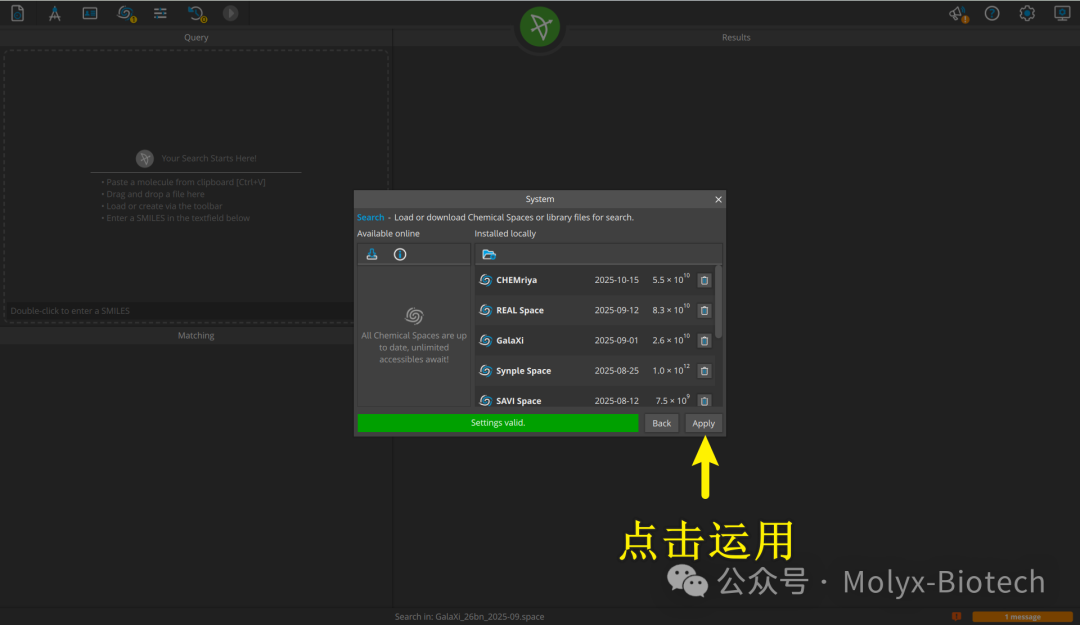The width and height of the screenshot is (1080, 625).
Task: Click the Your Search Starts Here placeholder
Action: point(209,158)
